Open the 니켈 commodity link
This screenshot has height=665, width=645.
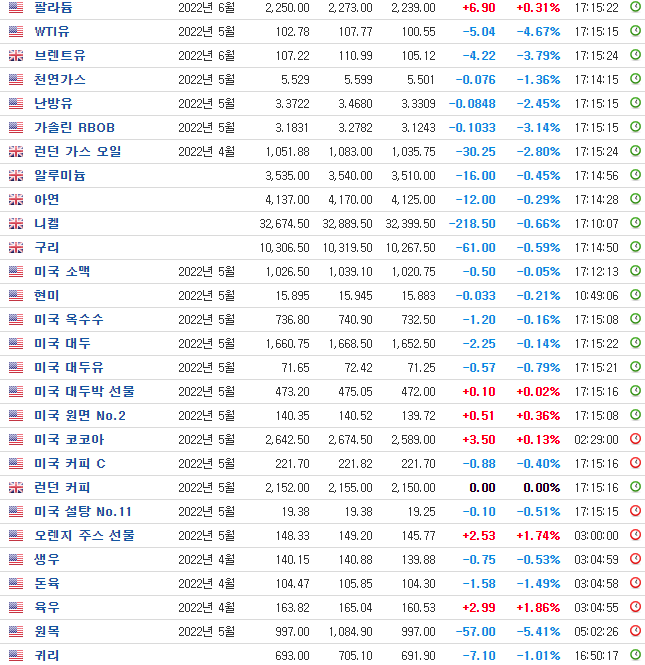click(47, 223)
